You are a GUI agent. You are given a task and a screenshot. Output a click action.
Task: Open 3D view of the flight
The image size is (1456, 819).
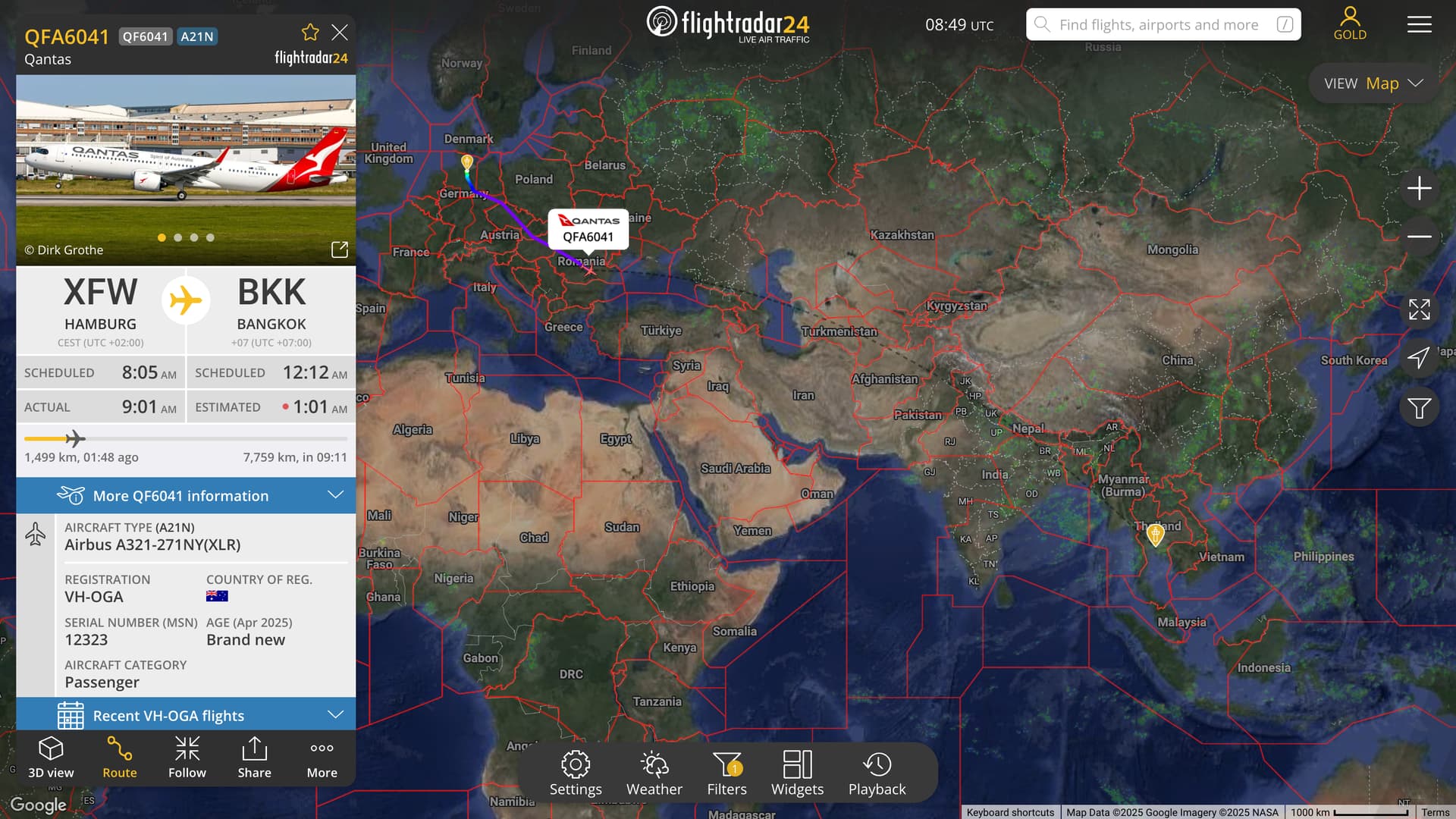(51, 758)
